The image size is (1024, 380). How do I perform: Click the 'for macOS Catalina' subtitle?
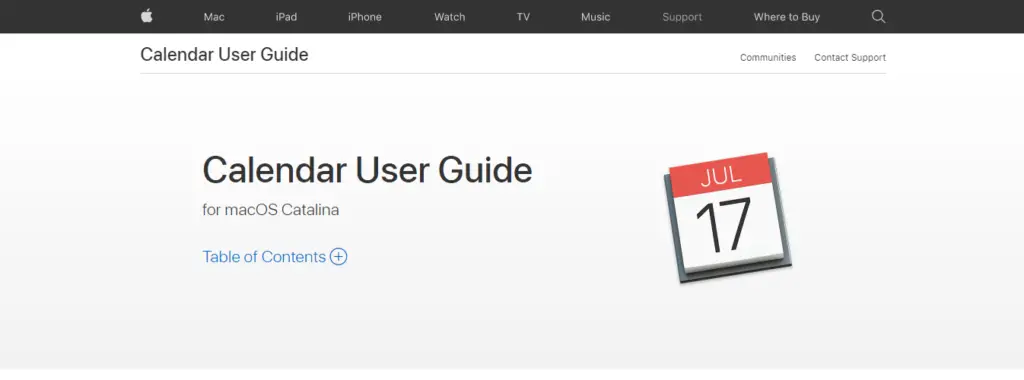270,210
